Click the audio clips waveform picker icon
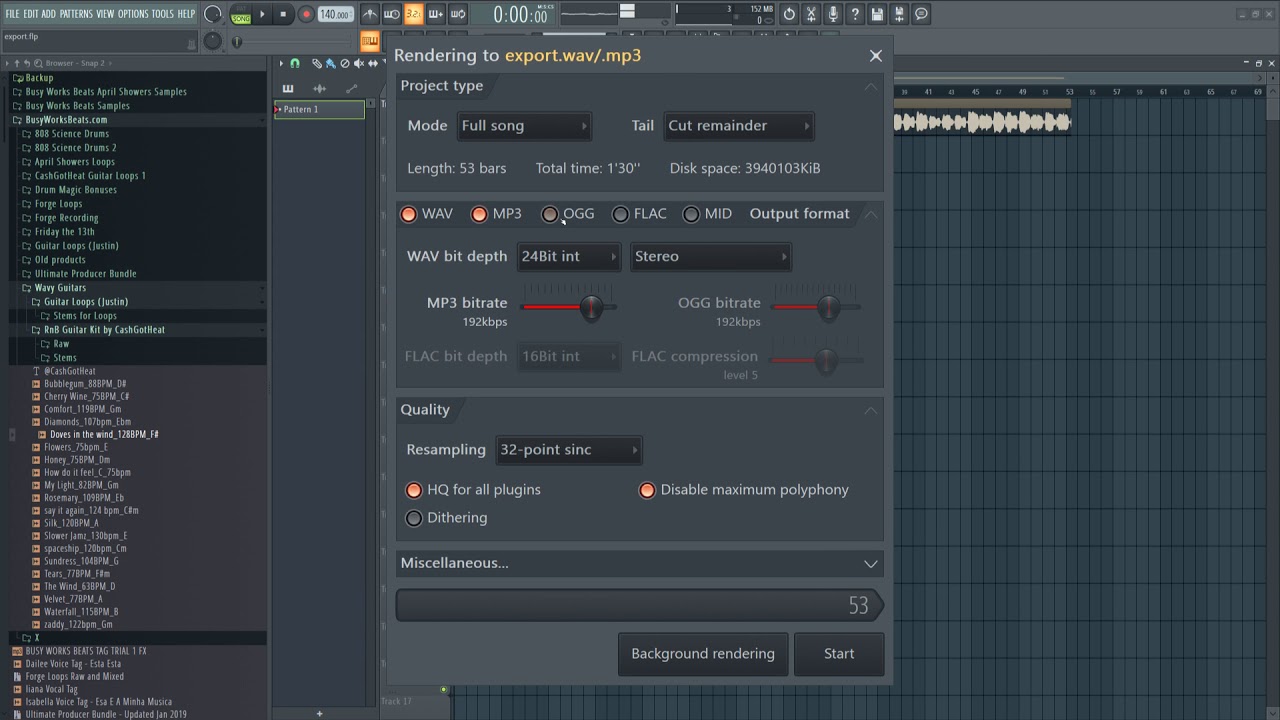This screenshot has height=720, width=1280. pos(320,88)
